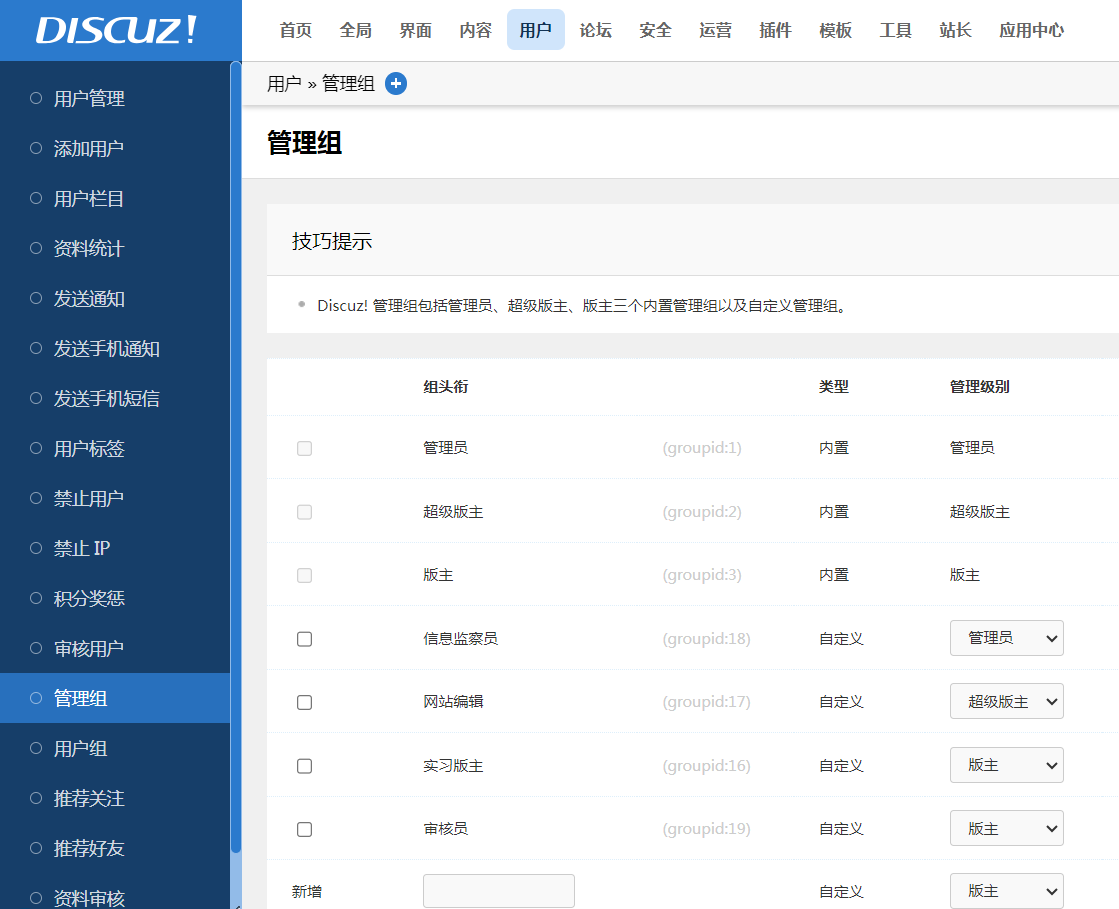The image size is (1119, 909).
Task: Check the 实习版主 row checkbox
Action: 305,766
